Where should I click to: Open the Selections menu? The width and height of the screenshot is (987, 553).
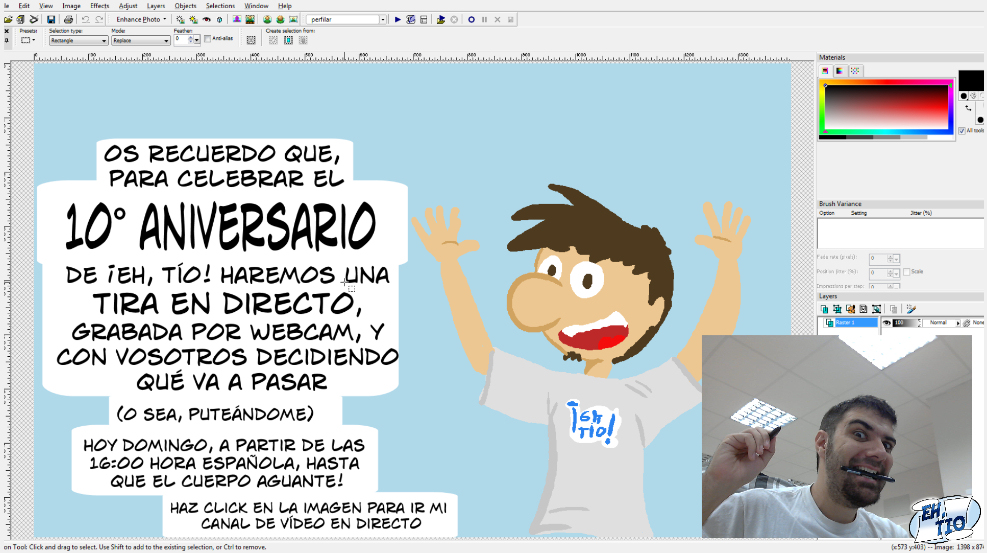tap(220, 6)
